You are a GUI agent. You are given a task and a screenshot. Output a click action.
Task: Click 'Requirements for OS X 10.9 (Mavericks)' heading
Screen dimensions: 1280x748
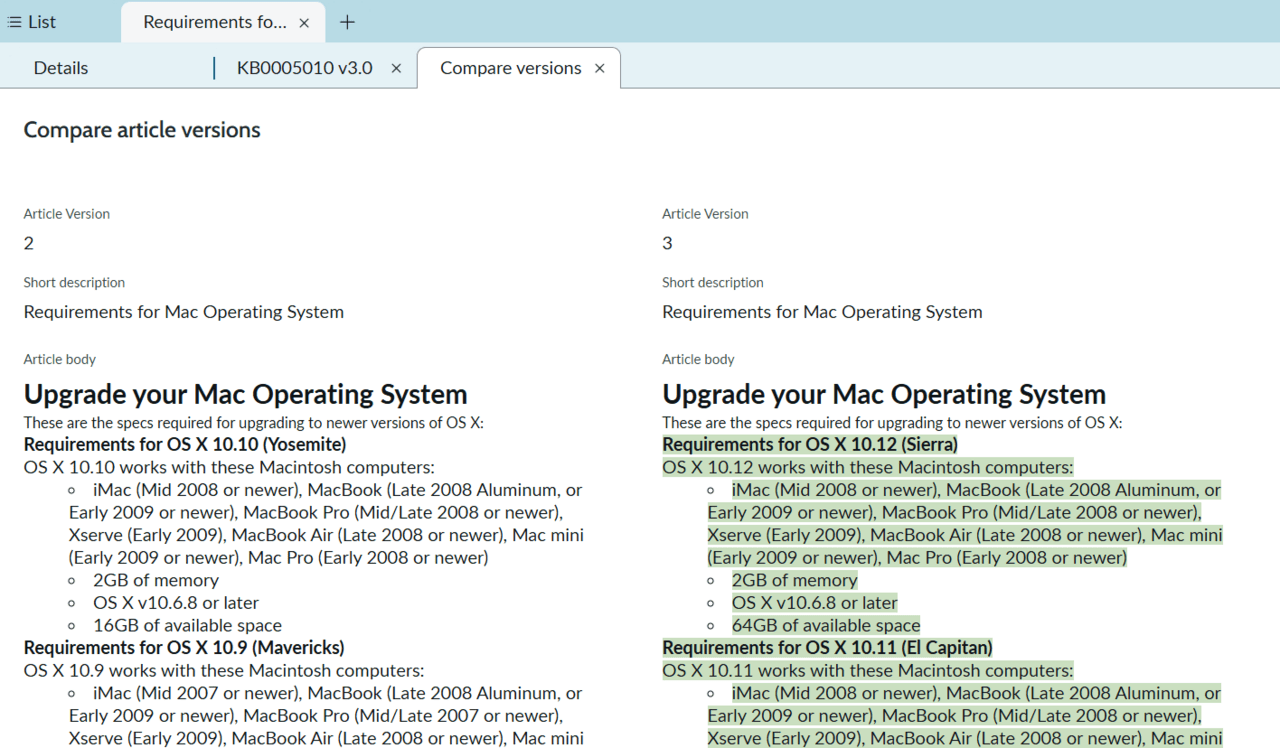184,647
